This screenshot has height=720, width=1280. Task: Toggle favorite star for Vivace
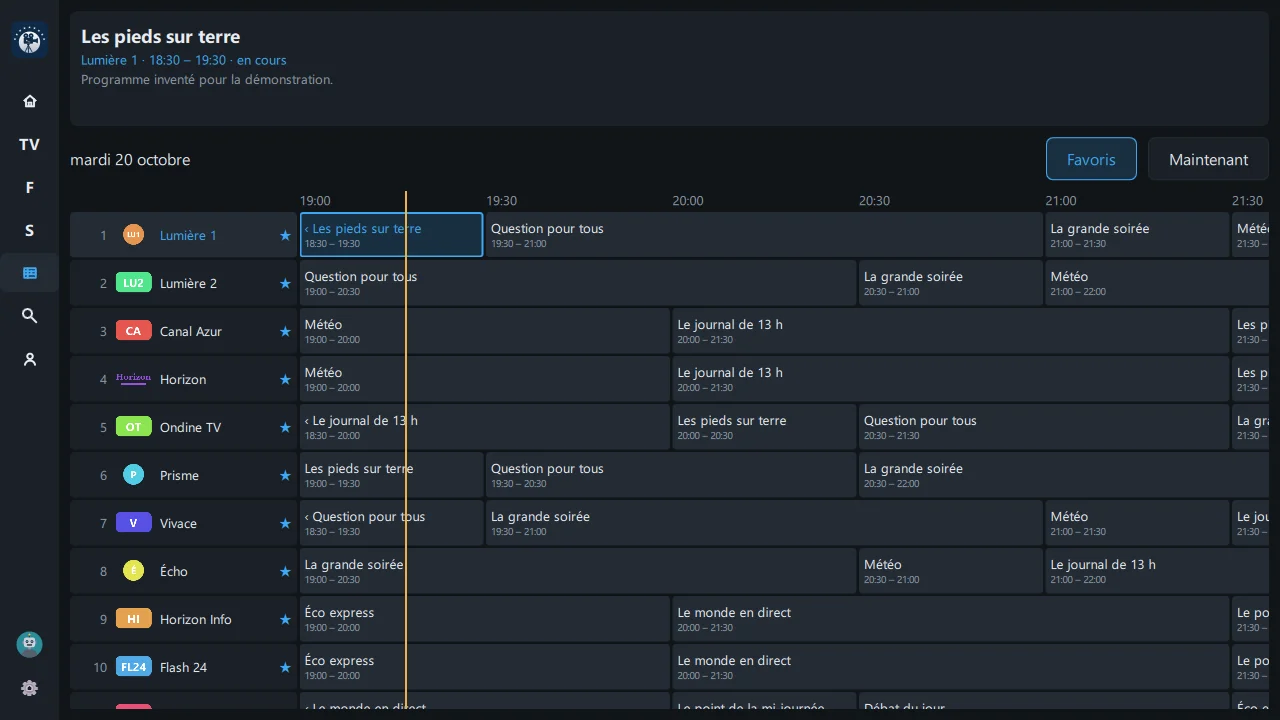pyautogui.click(x=285, y=524)
